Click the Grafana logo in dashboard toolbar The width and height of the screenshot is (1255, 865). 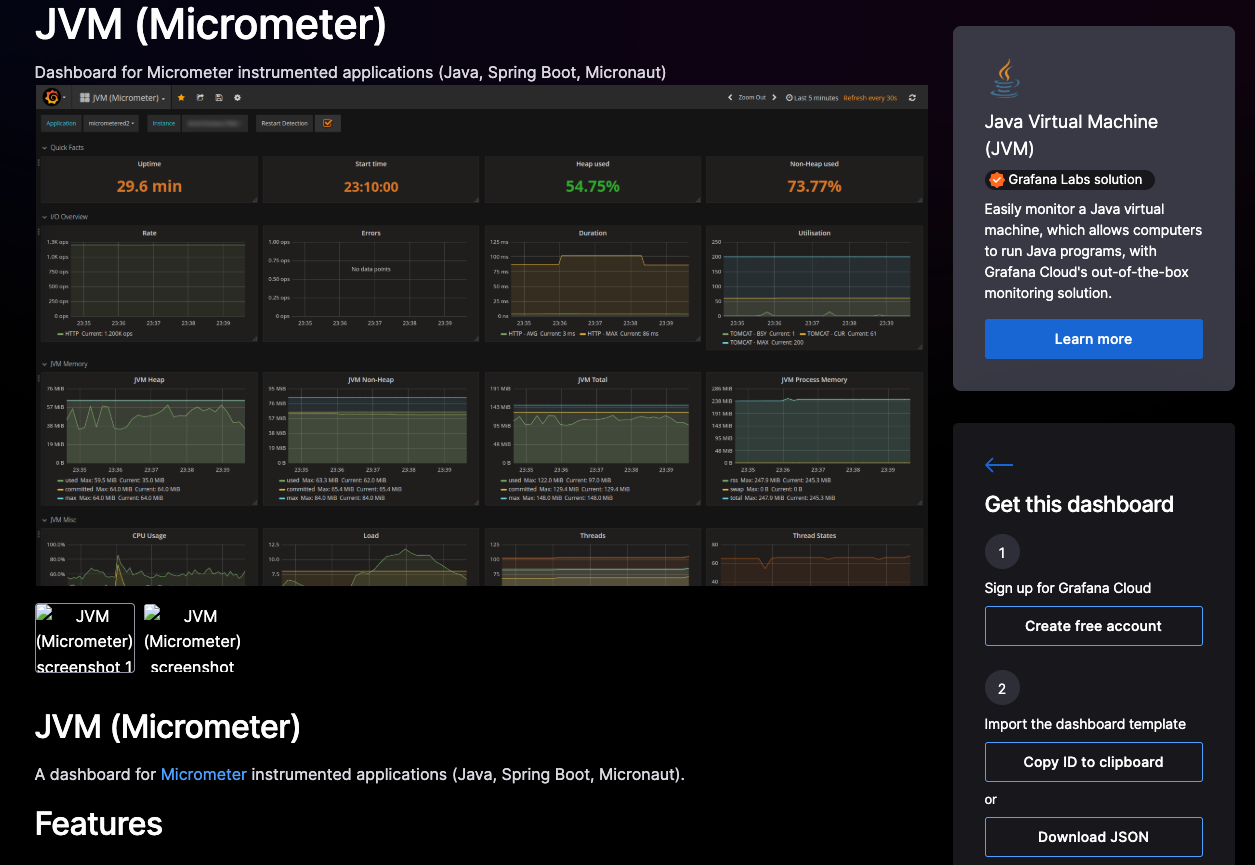tap(52, 97)
